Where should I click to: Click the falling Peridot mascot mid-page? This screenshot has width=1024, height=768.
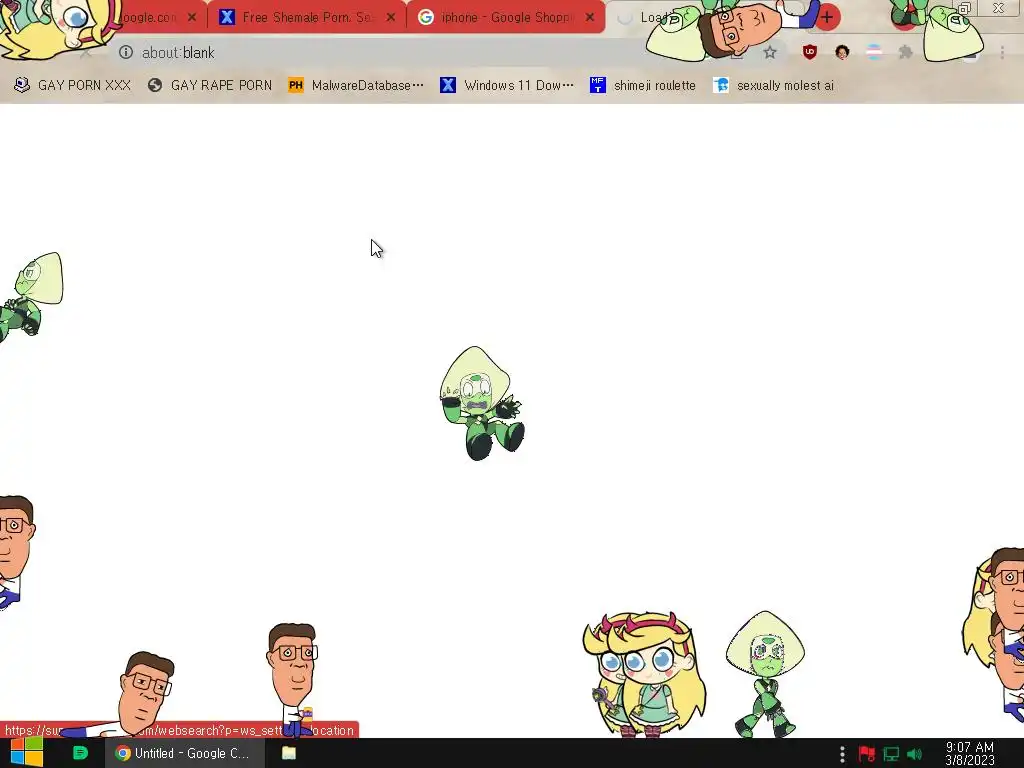click(x=482, y=403)
